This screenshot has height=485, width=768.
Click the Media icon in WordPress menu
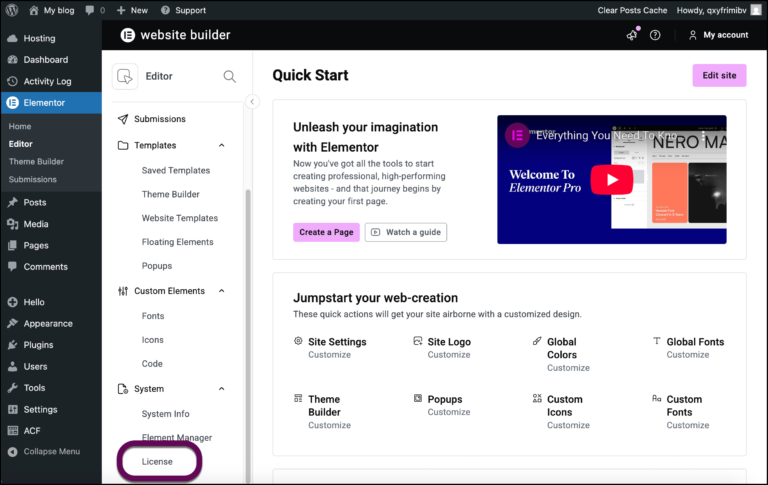click(x=12, y=224)
